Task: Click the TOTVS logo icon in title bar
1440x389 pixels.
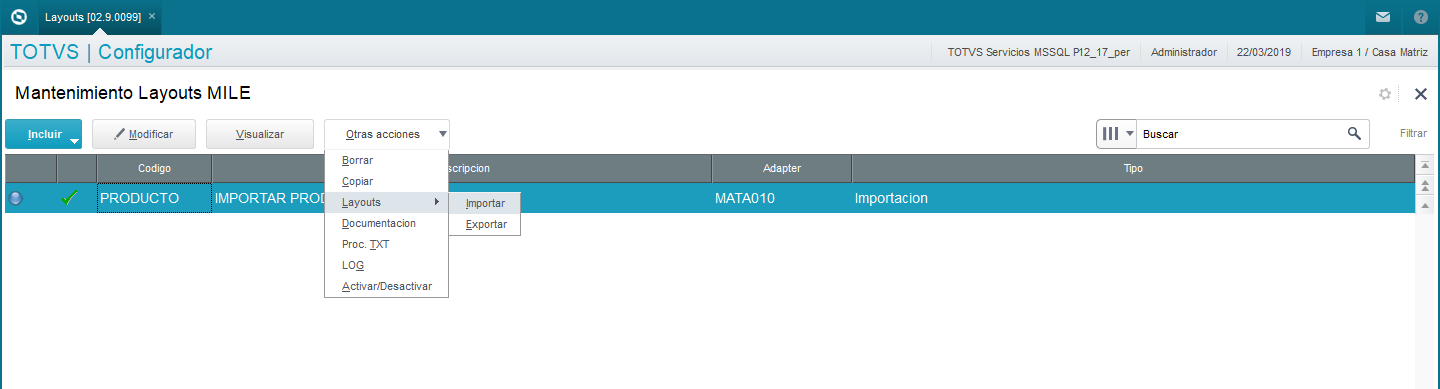Action: [x=18, y=17]
